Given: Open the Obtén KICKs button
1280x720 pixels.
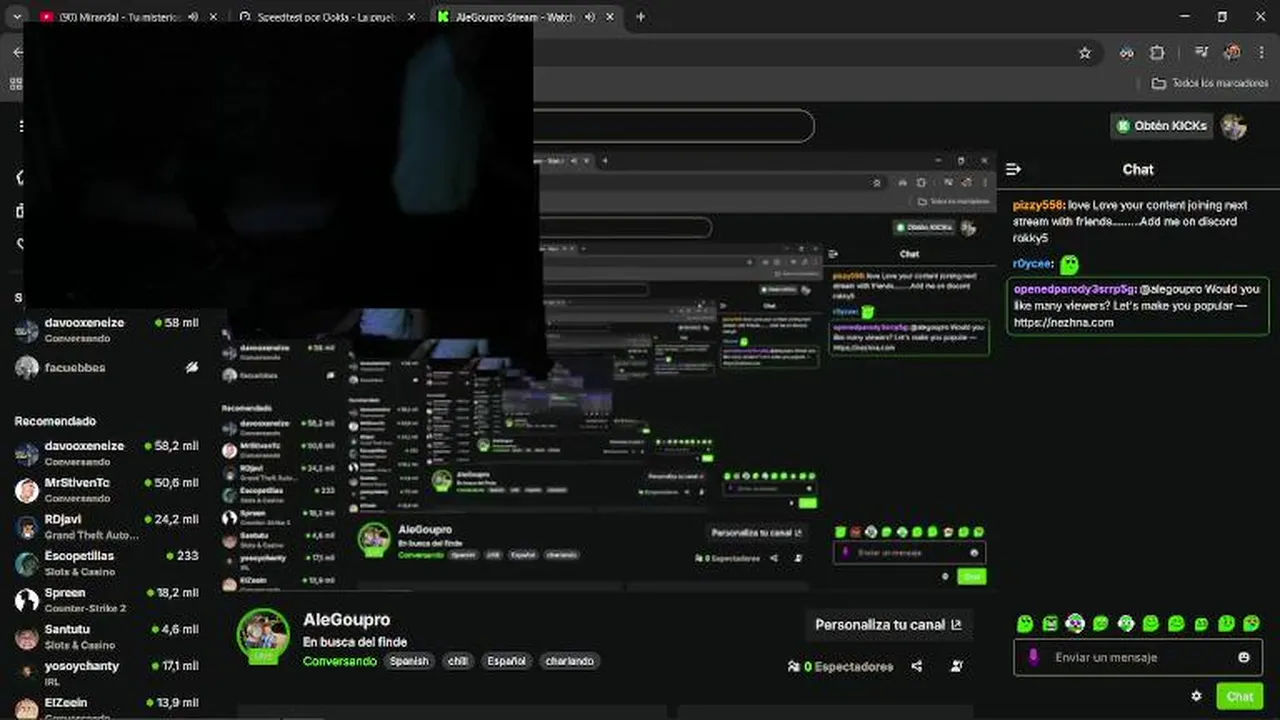Looking at the screenshot, I should pyautogui.click(x=1162, y=126).
